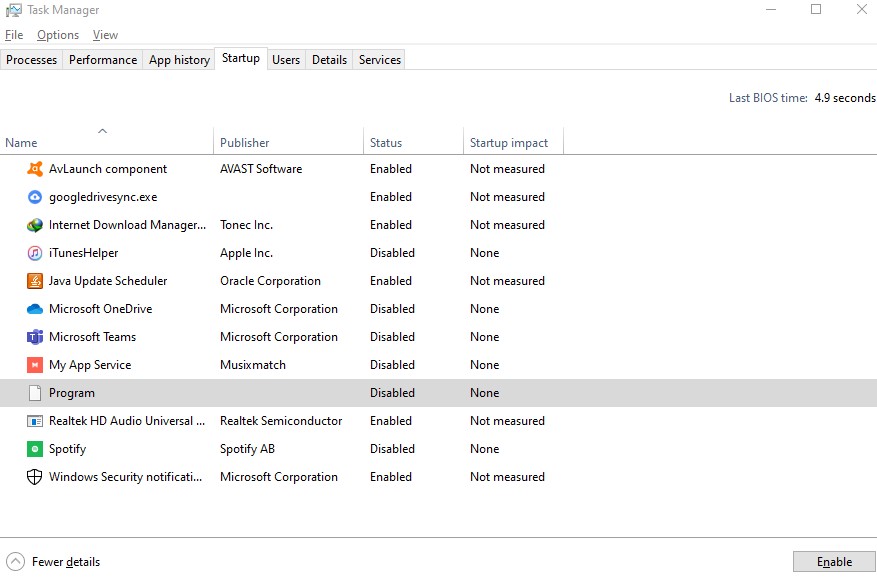Click the Enable button
The height and width of the screenshot is (583, 877).
pos(834,561)
